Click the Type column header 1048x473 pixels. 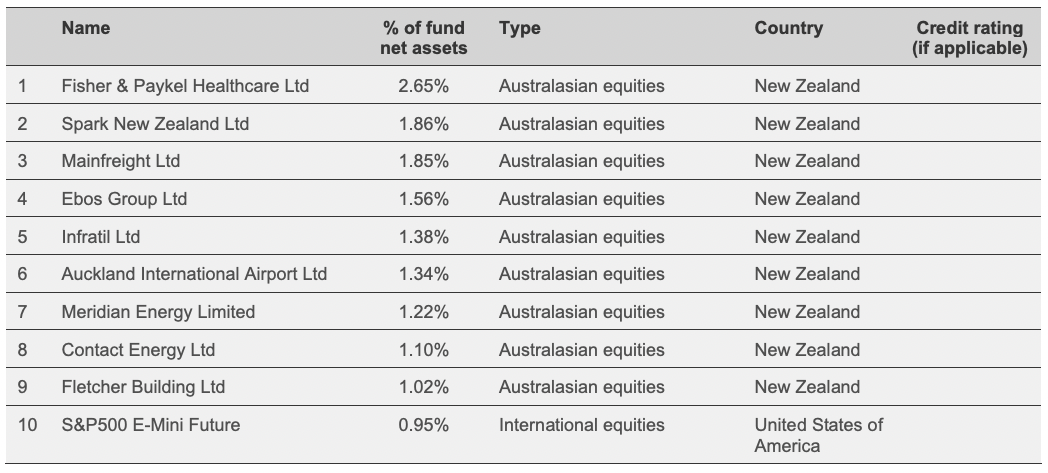coord(519,29)
